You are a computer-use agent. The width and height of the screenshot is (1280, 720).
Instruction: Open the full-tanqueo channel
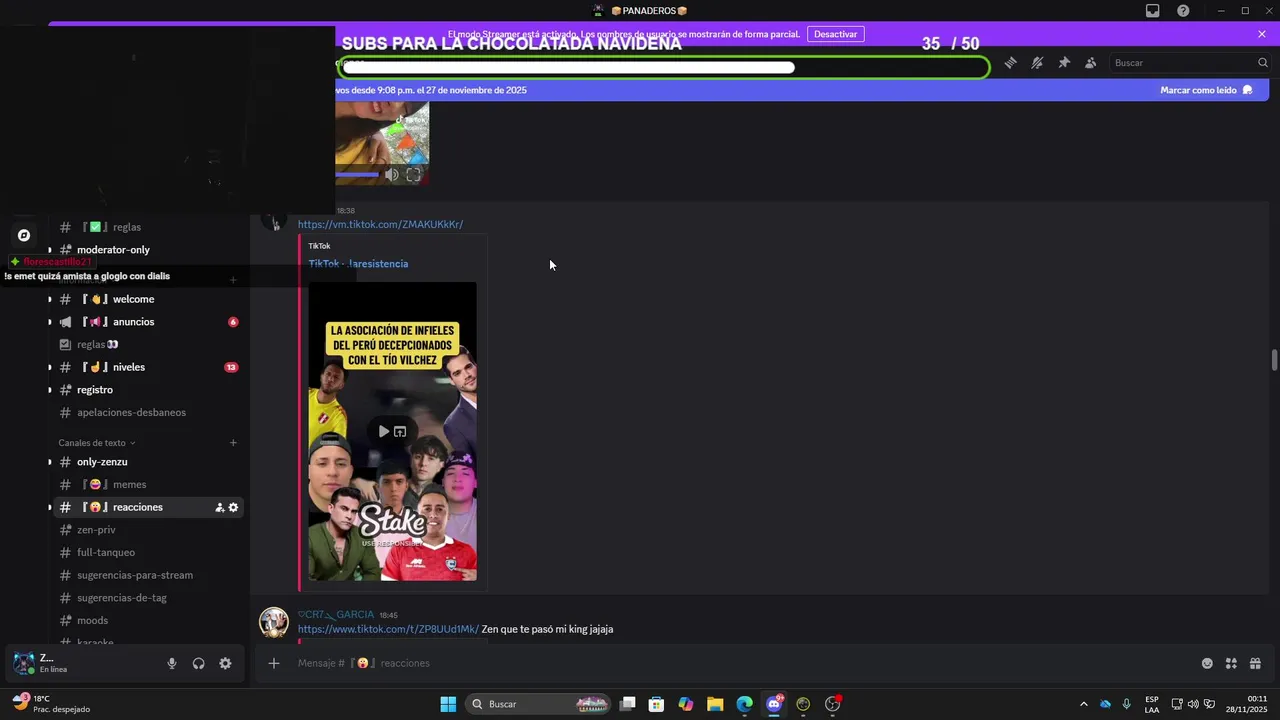pos(147,552)
